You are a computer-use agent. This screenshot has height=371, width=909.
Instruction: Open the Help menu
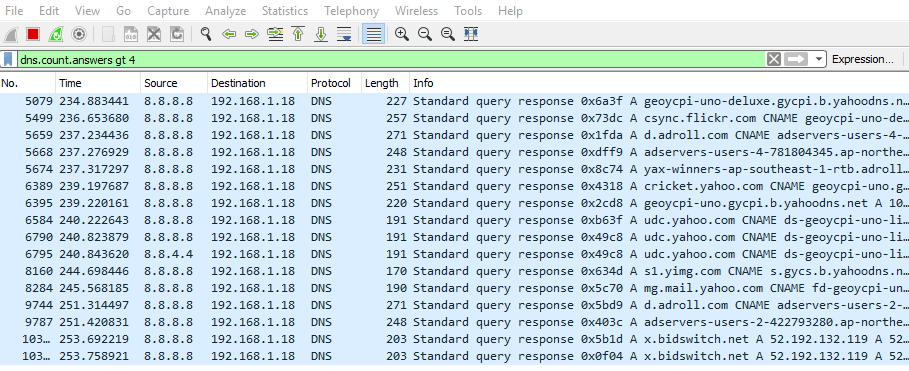tap(510, 10)
